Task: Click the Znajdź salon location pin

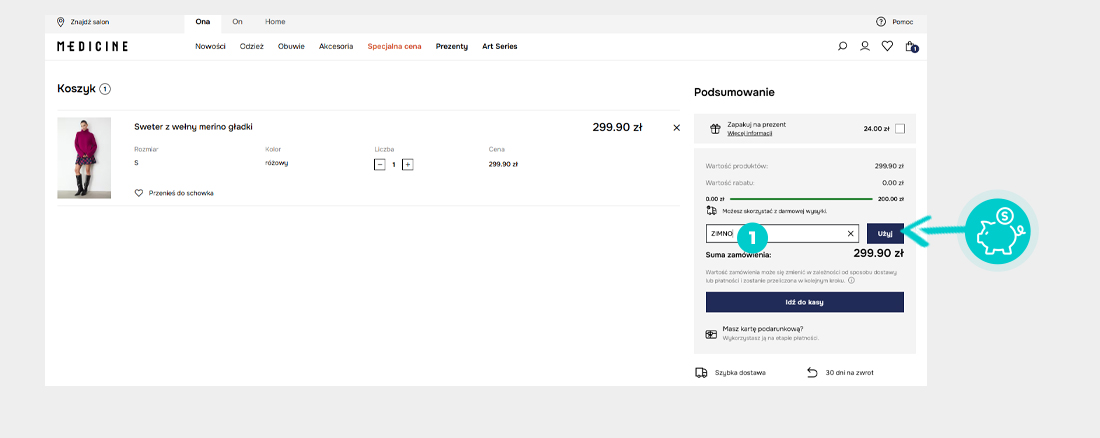Action: [x=61, y=21]
